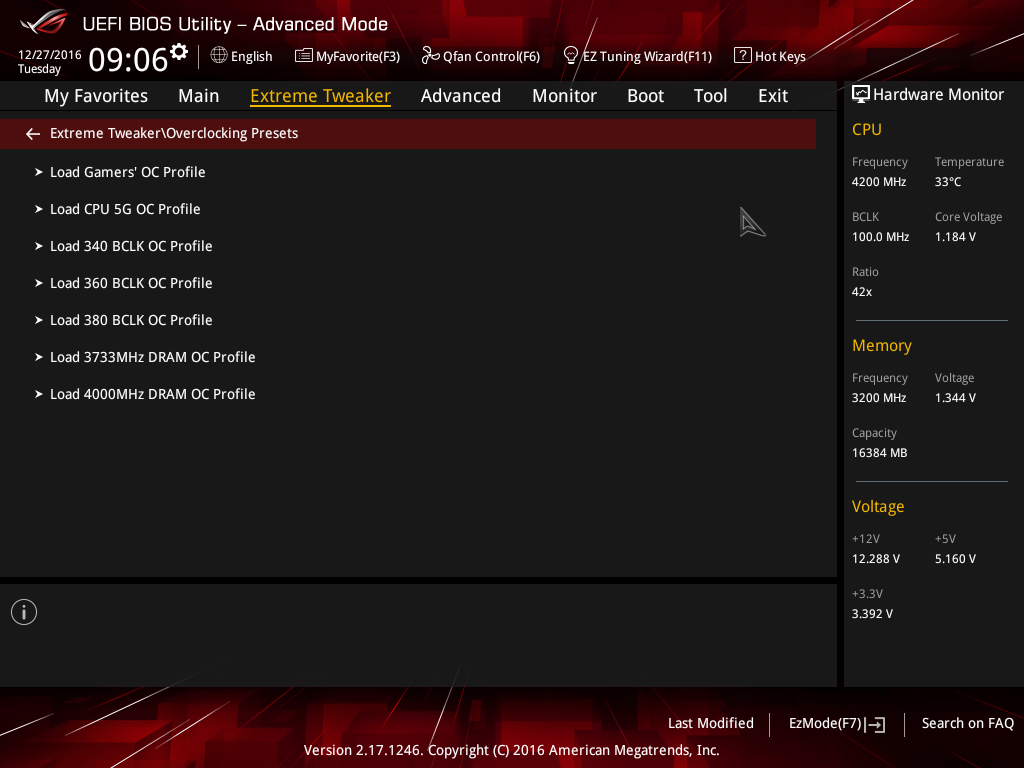The width and height of the screenshot is (1024, 768).
Task: Click the 12/27/2016 date text
Action: (x=50, y=55)
